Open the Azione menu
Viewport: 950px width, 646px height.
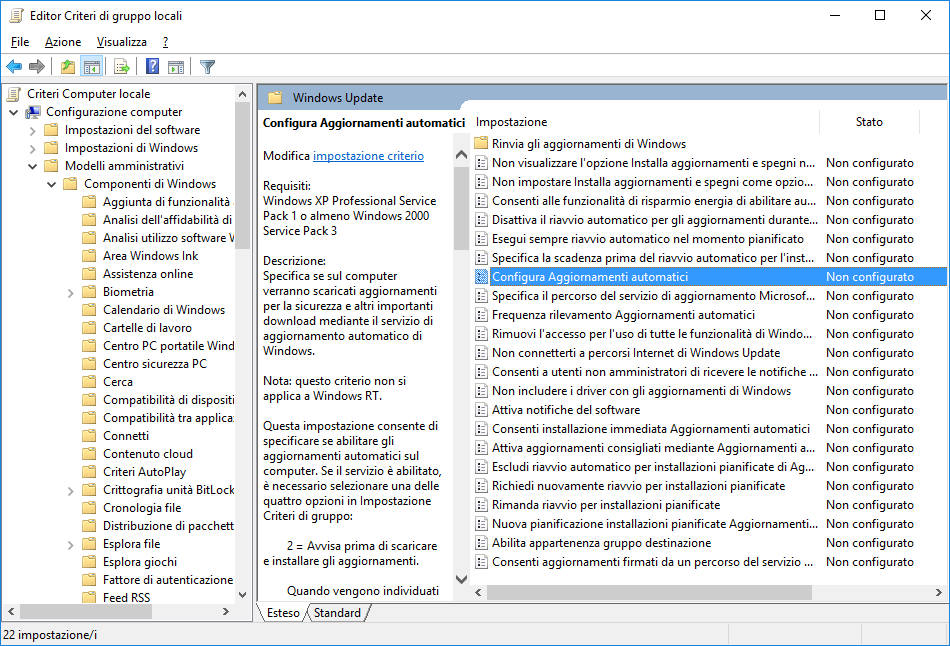(x=63, y=42)
